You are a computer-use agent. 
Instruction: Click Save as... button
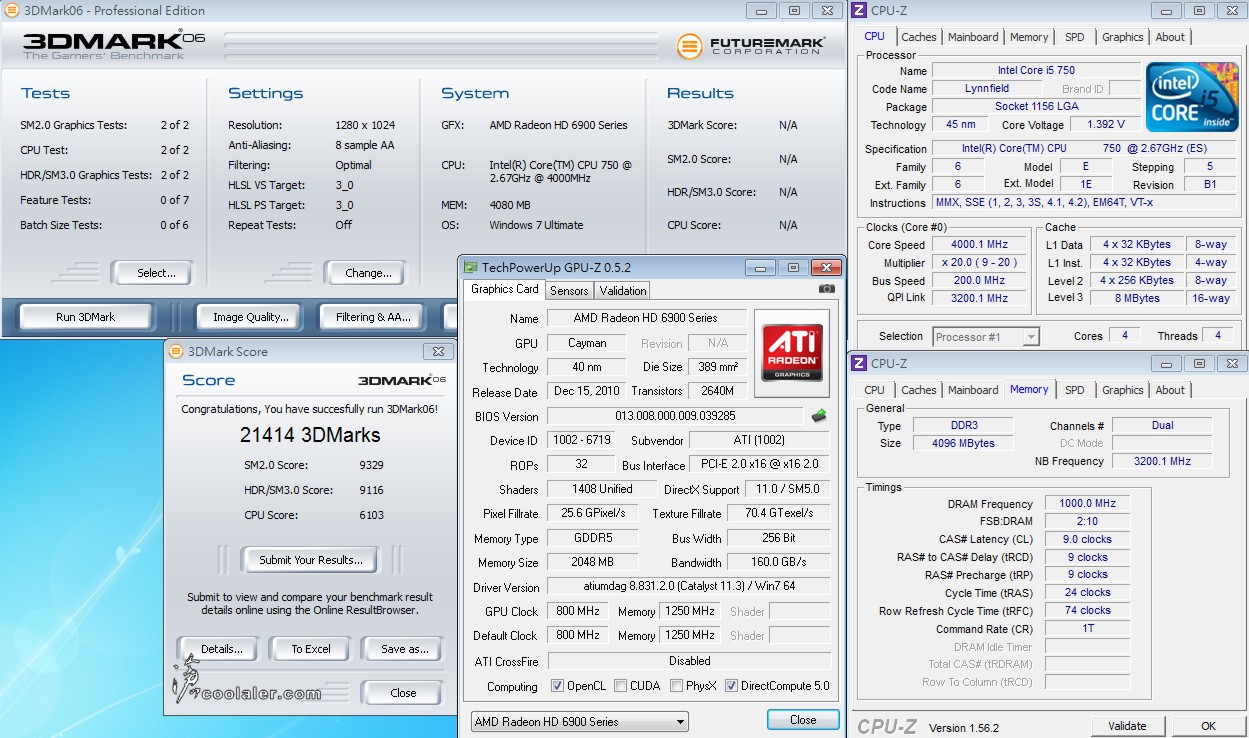click(404, 649)
